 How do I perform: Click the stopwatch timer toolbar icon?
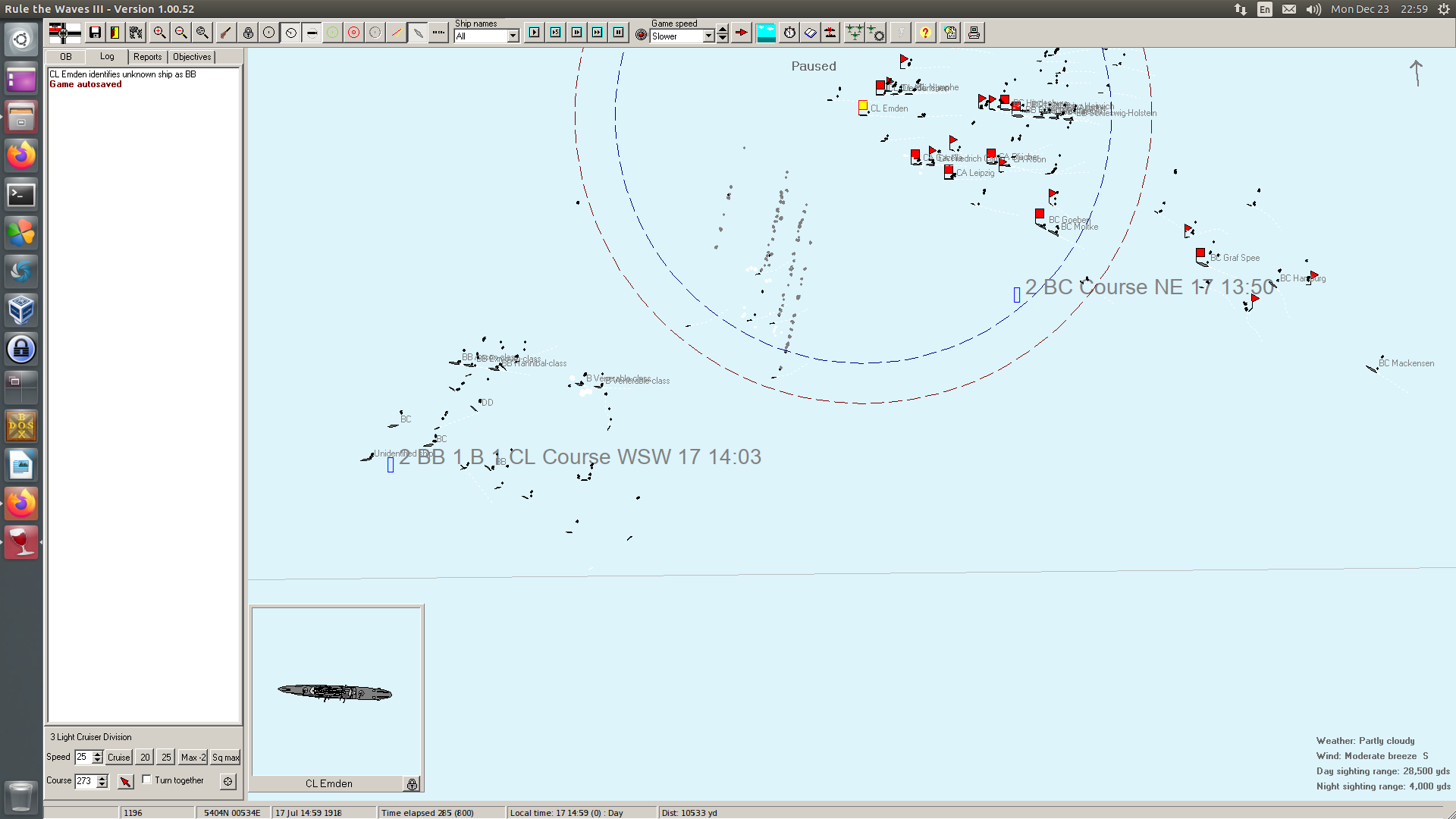click(789, 33)
